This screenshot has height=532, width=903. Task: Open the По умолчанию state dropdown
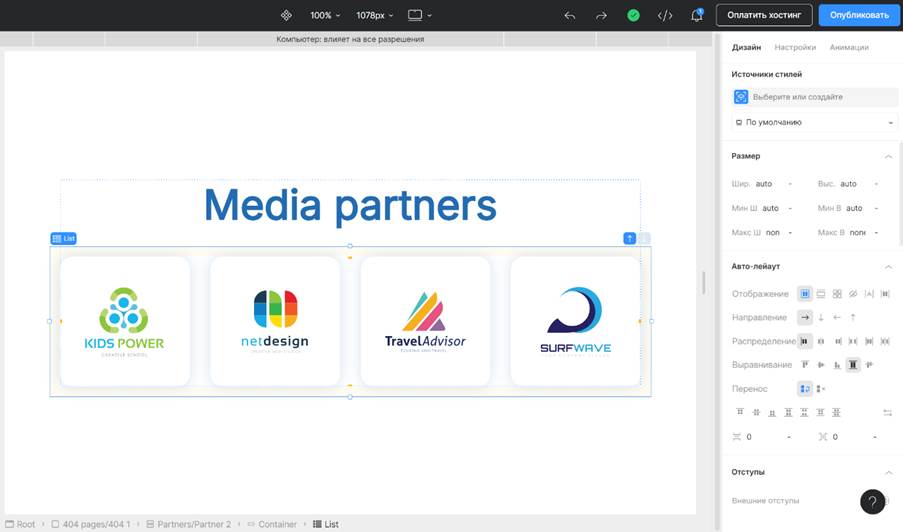click(814, 122)
